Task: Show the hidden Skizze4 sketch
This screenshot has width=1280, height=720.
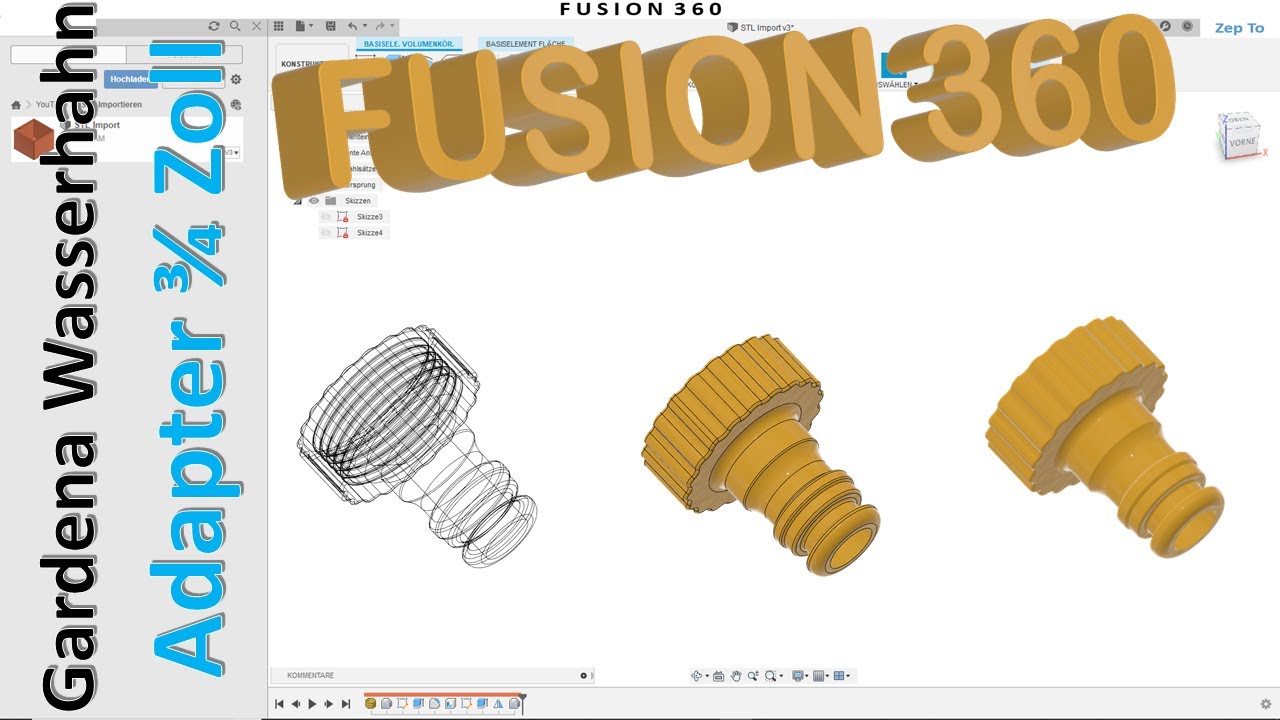Action: tap(326, 233)
